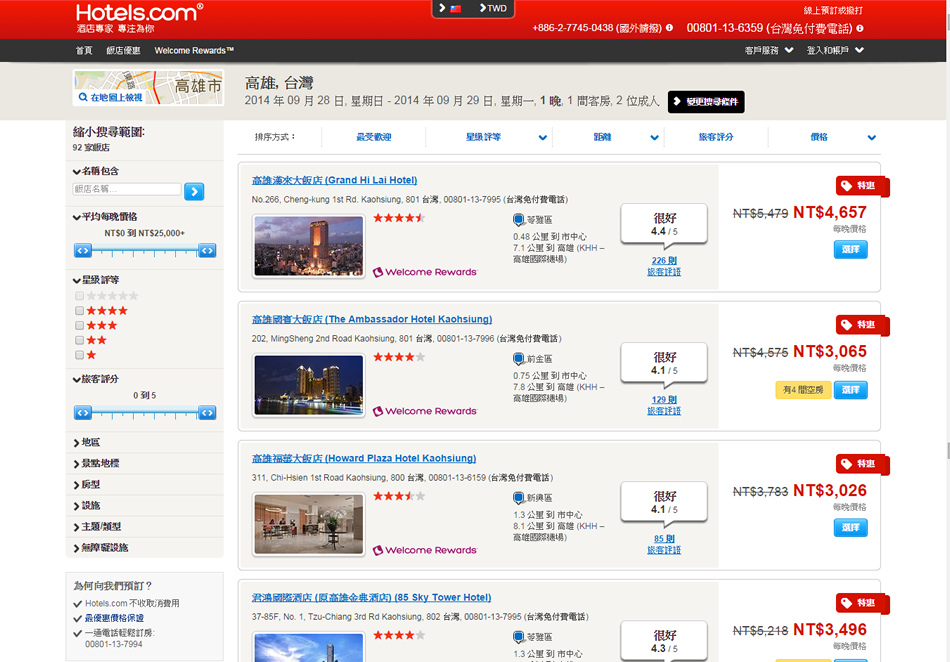The width and height of the screenshot is (950, 662).
Task: Expand the 房型 room type filter
Action: click(x=87, y=485)
